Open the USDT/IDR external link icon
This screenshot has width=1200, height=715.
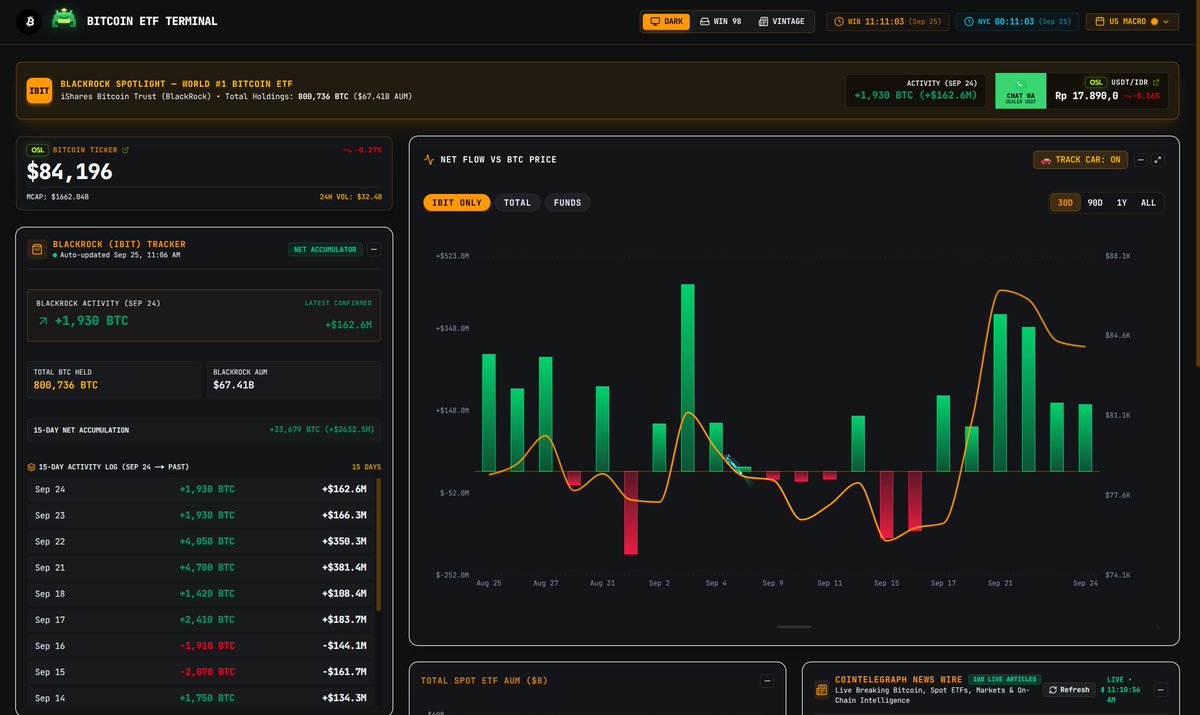1156,82
